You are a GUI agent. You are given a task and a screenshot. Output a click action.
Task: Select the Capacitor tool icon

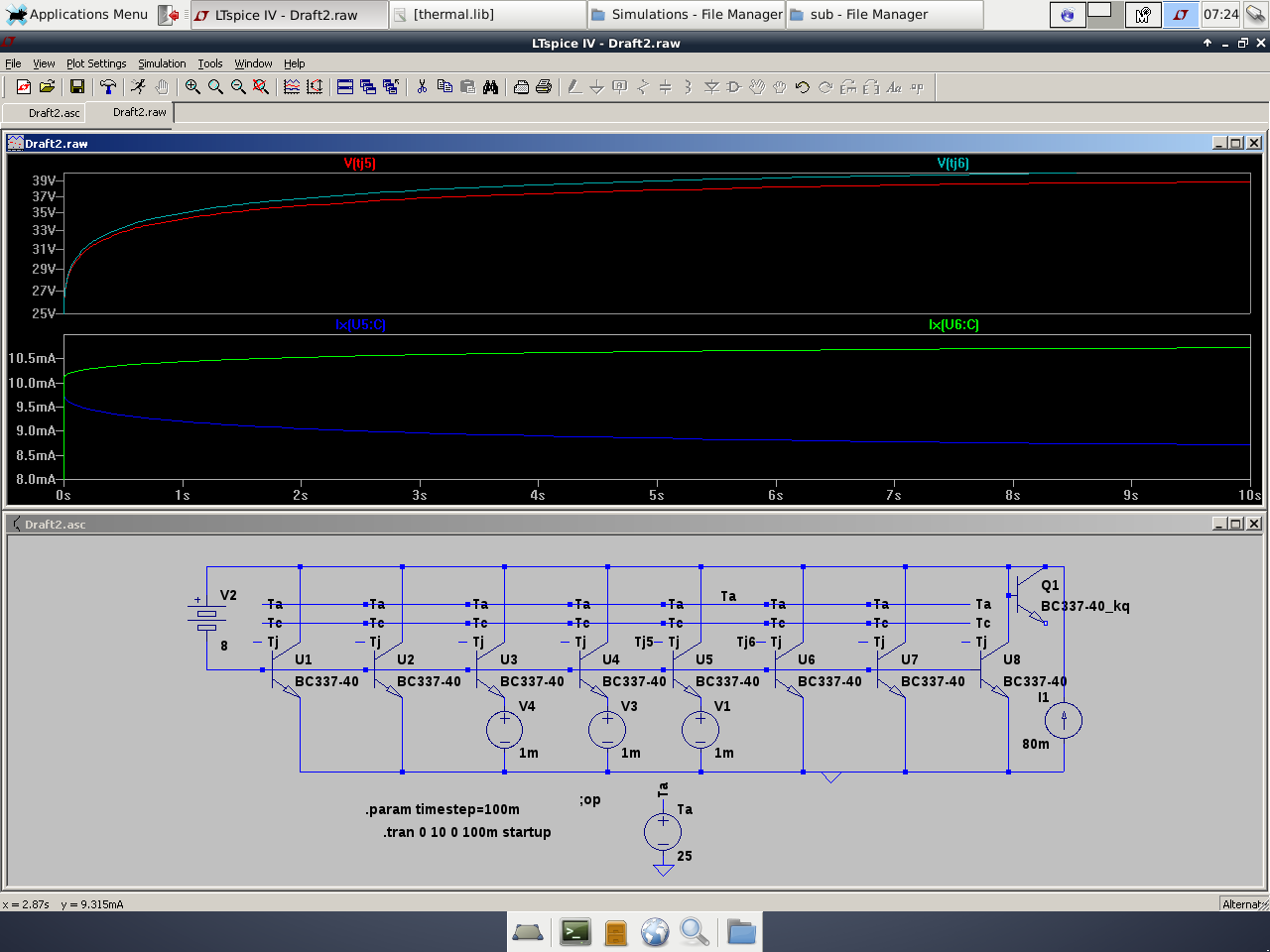(x=666, y=87)
